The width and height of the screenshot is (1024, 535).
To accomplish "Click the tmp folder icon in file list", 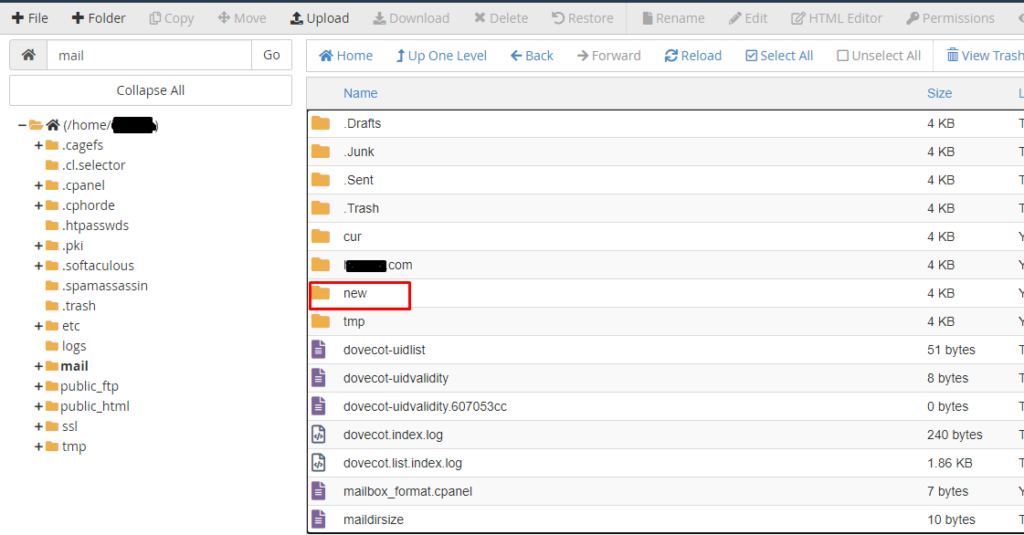I will click(x=321, y=321).
